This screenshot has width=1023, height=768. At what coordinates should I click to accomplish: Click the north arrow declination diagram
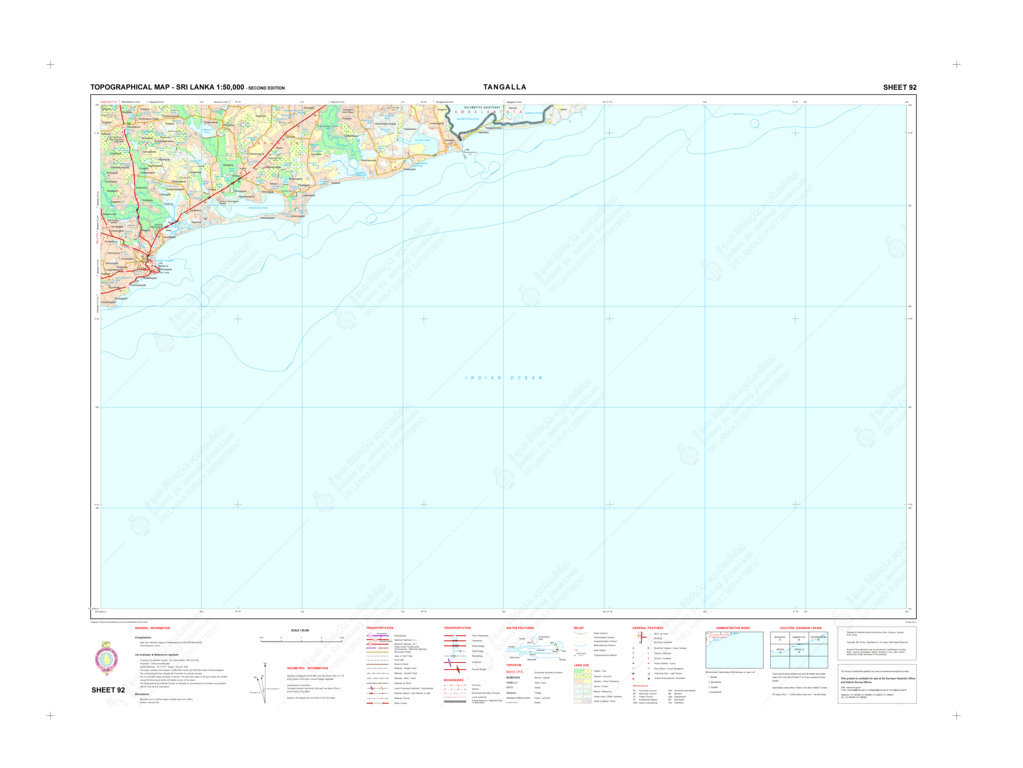[x=264, y=683]
